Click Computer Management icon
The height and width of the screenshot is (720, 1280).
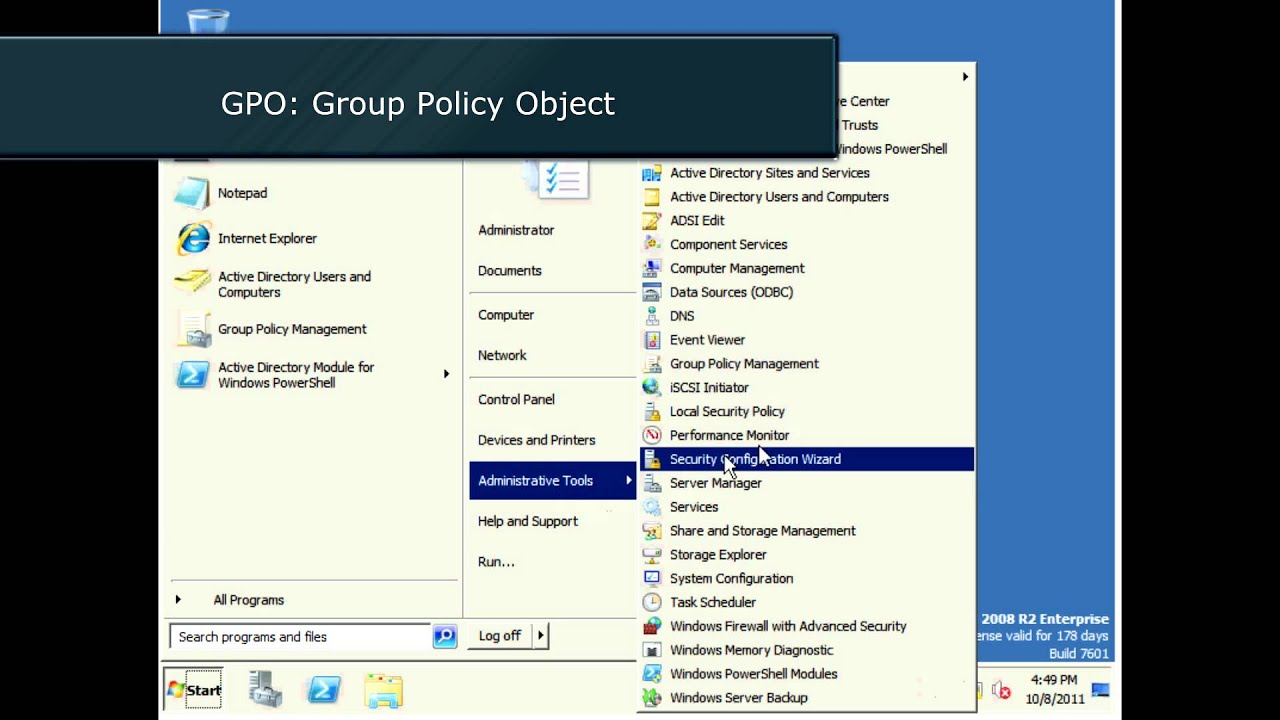click(x=652, y=268)
